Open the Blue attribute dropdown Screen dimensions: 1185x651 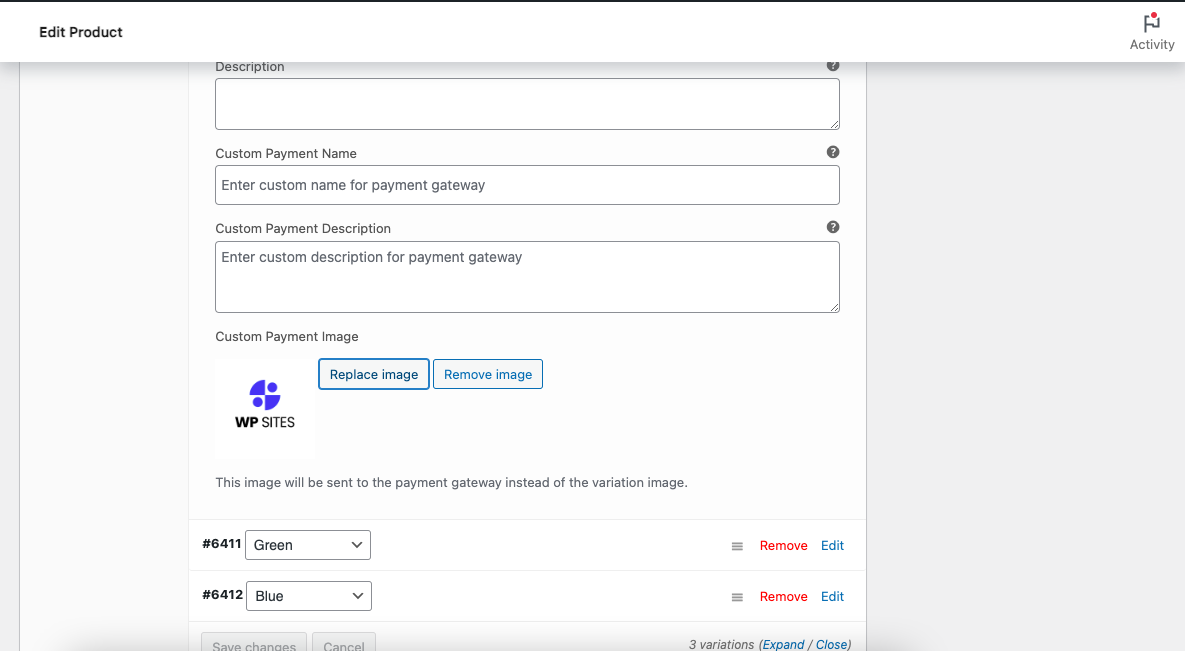(308, 596)
